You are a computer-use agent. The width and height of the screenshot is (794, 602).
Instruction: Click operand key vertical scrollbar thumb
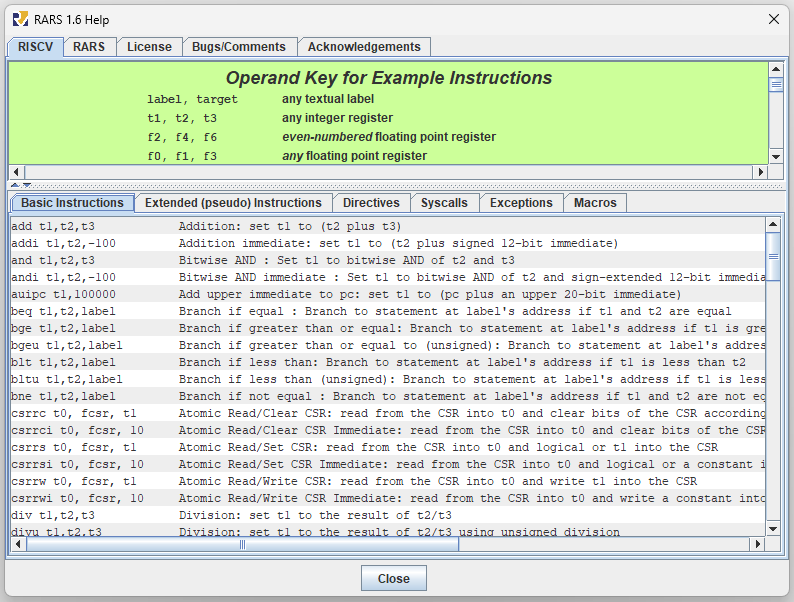pyautogui.click(x=776, y=84)
